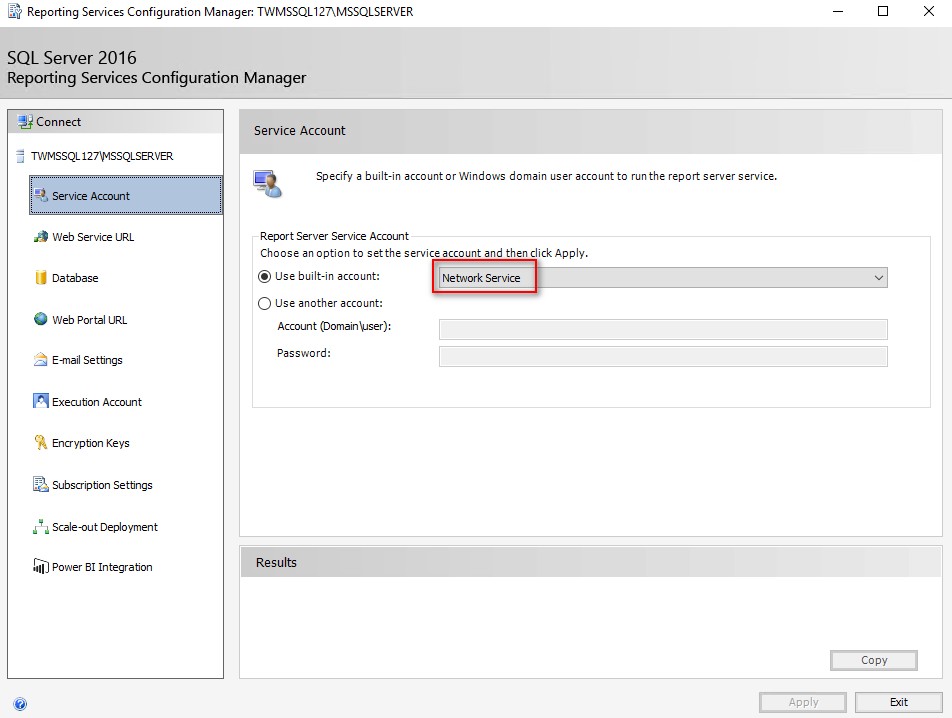The width and height of the screenshot is (952, 718).
Task: Click the Copy button in Results
Action: (874, 660)
